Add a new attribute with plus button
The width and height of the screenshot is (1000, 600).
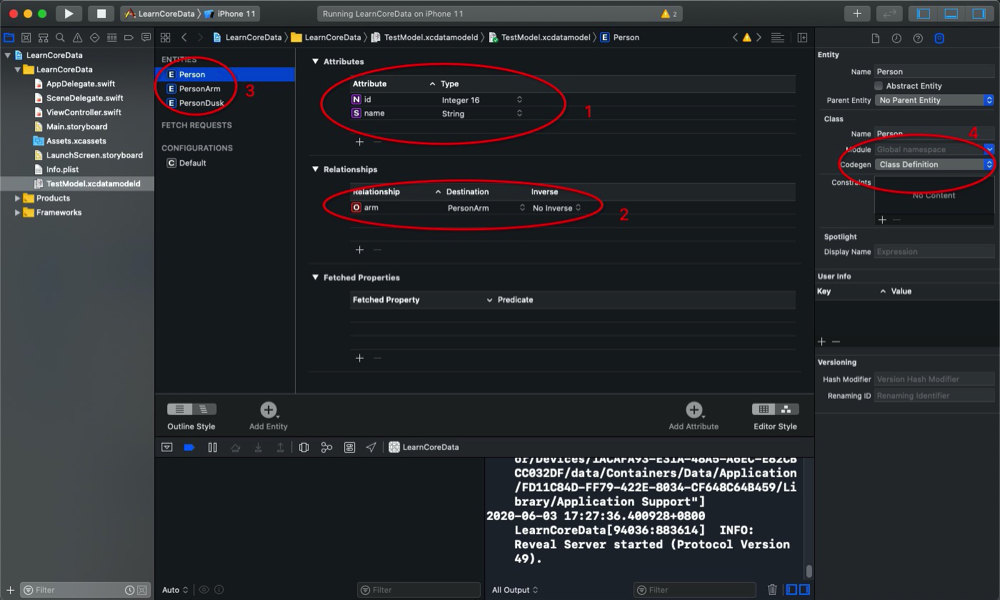[360, 142]
